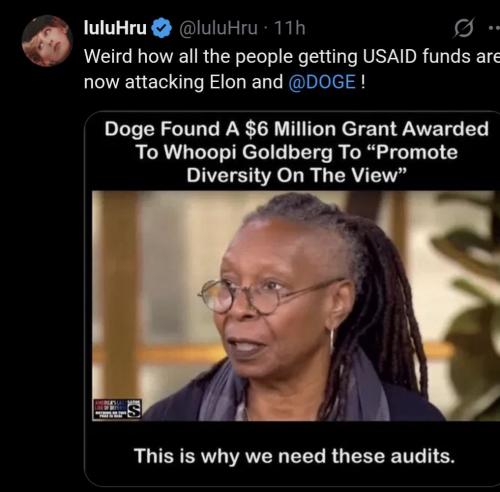
Task: Open luluHru's profile avatar
Action: pyautogui.click(x=47, y=41)
